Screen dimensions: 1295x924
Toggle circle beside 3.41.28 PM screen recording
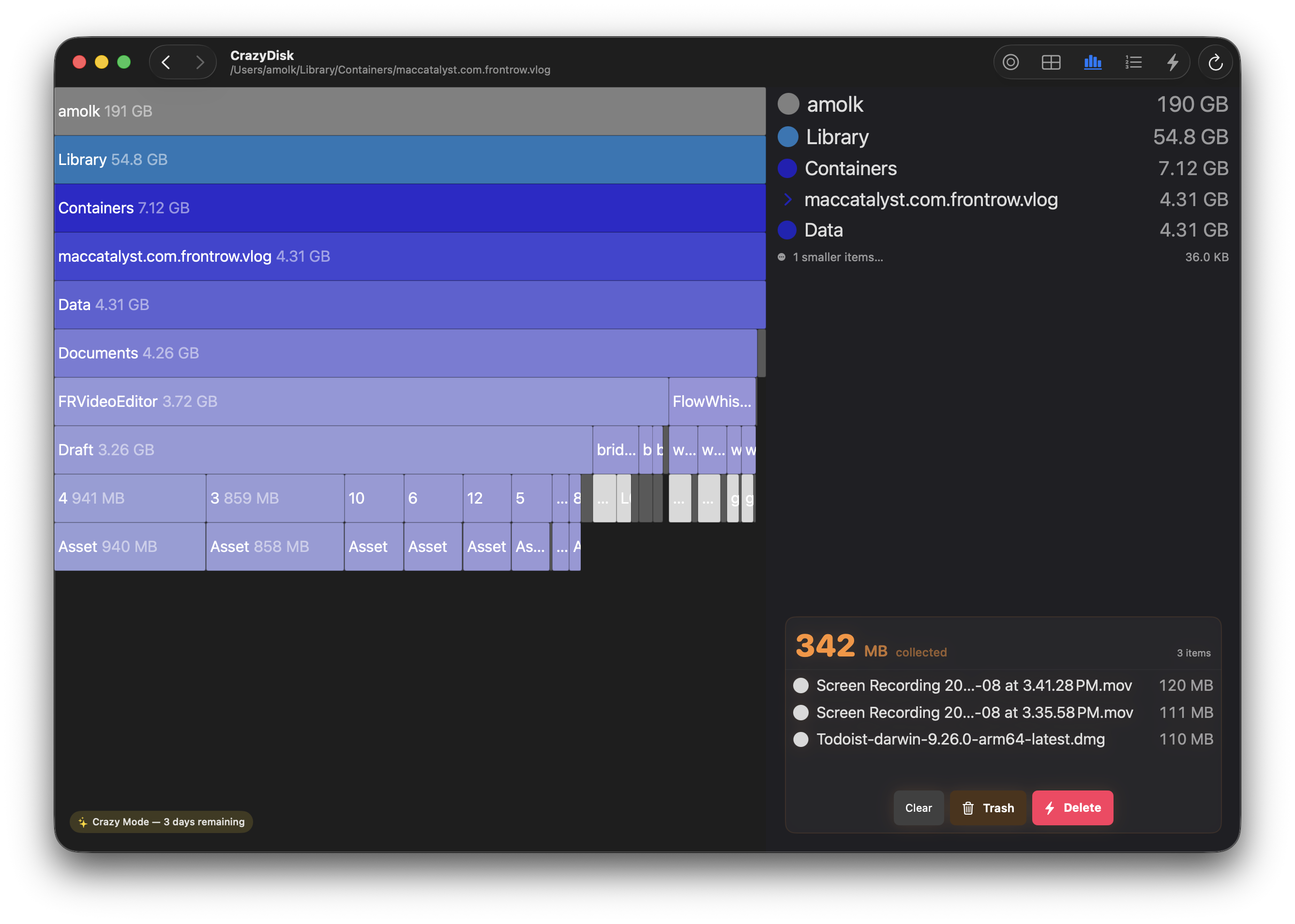pyautogui.click(x=800, y=686)
